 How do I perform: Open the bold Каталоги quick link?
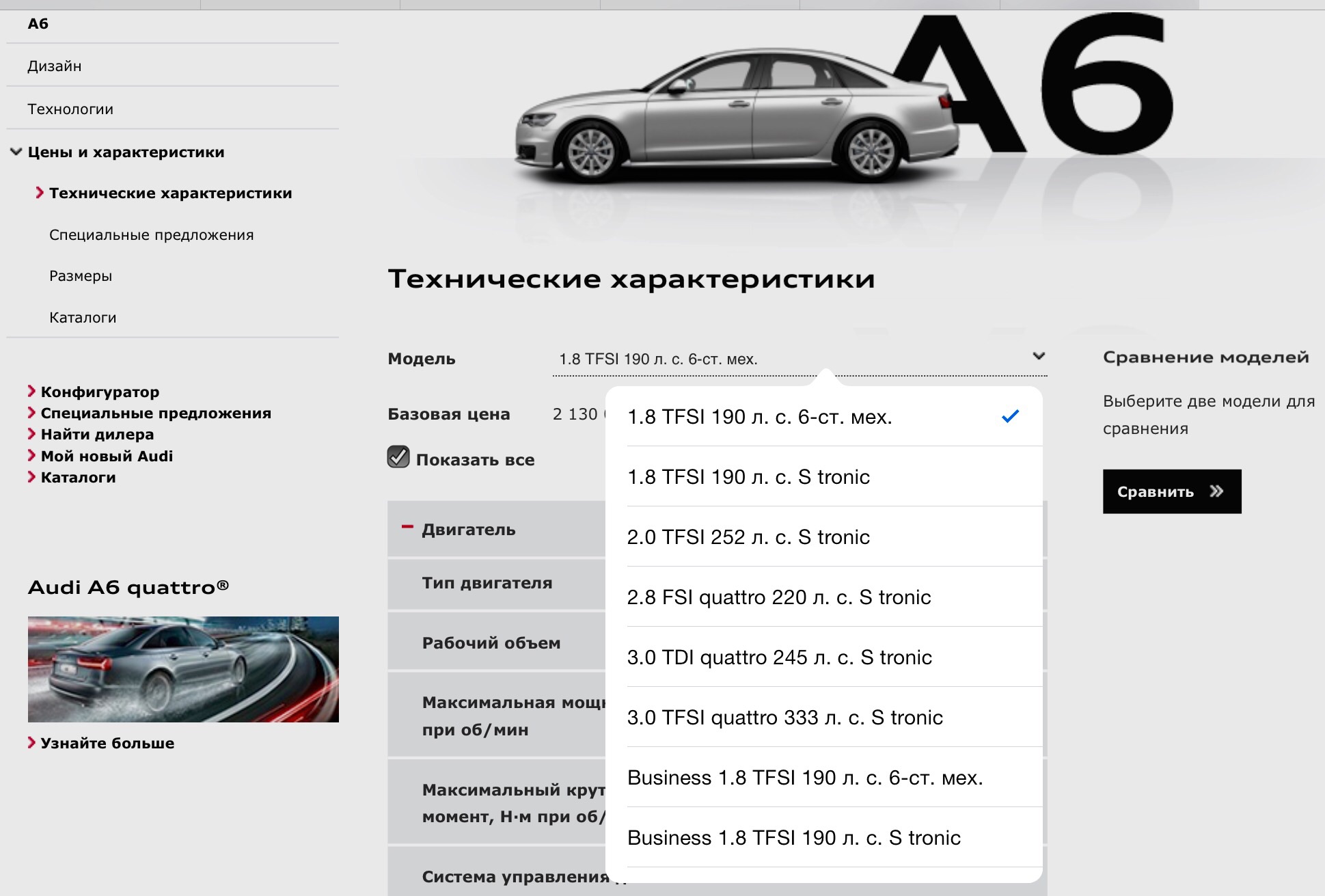pos(78,477)
